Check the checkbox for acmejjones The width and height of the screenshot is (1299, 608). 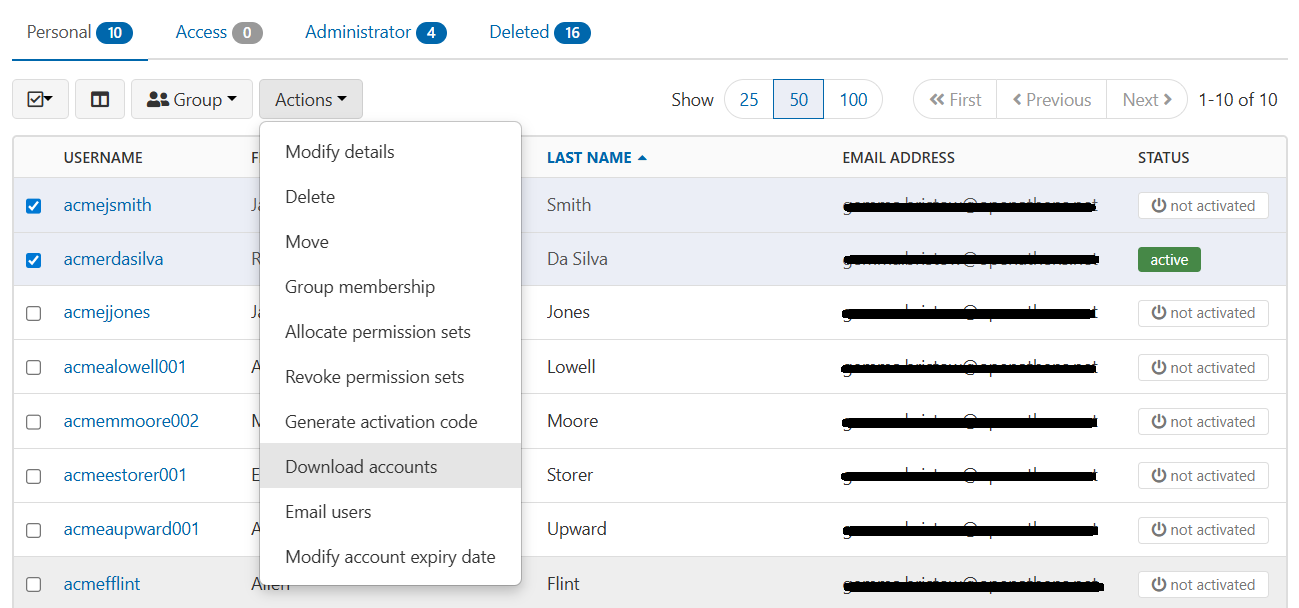pyautogui.click(x=33, y=313)
